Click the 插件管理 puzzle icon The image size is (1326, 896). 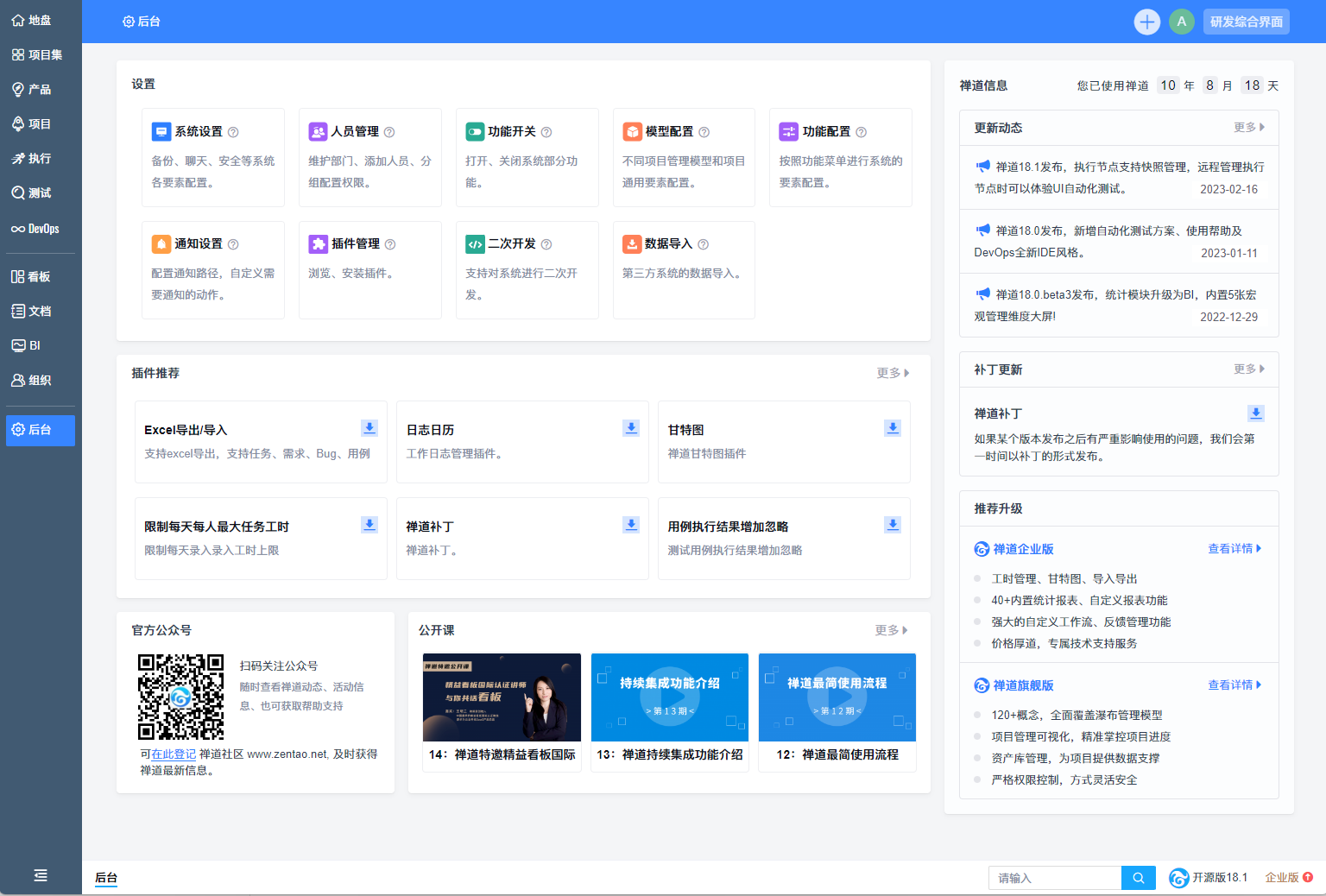pos(318,243)
